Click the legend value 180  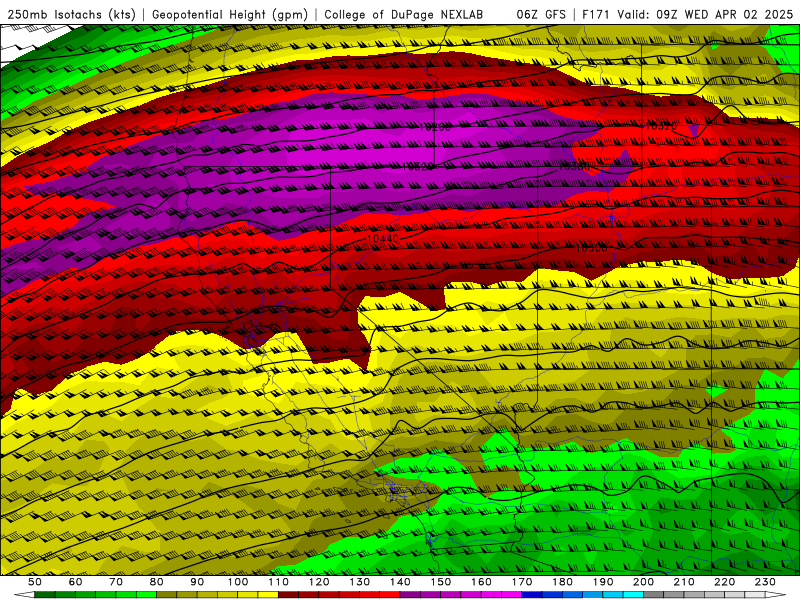[x=562, y=582]
